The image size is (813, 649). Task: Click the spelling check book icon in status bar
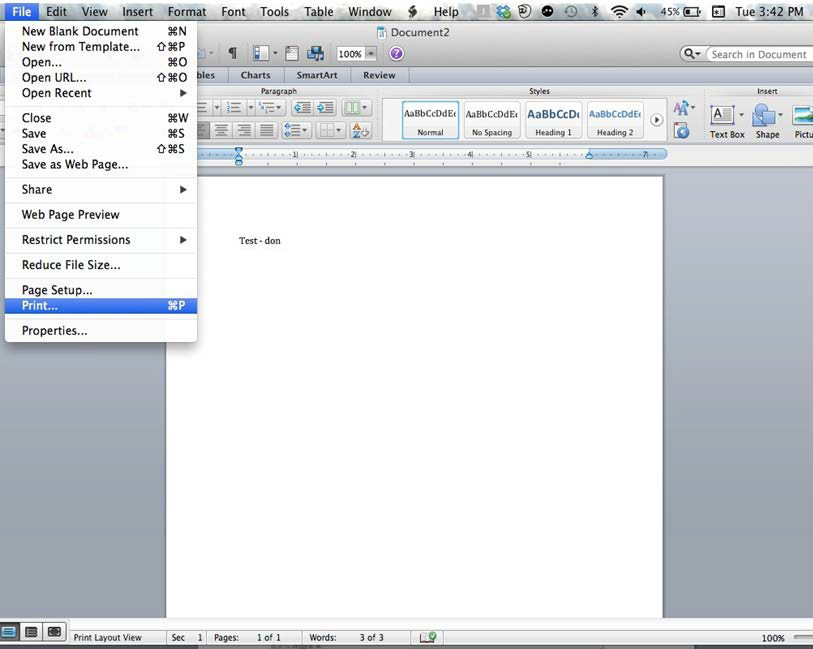coord(428,637)
